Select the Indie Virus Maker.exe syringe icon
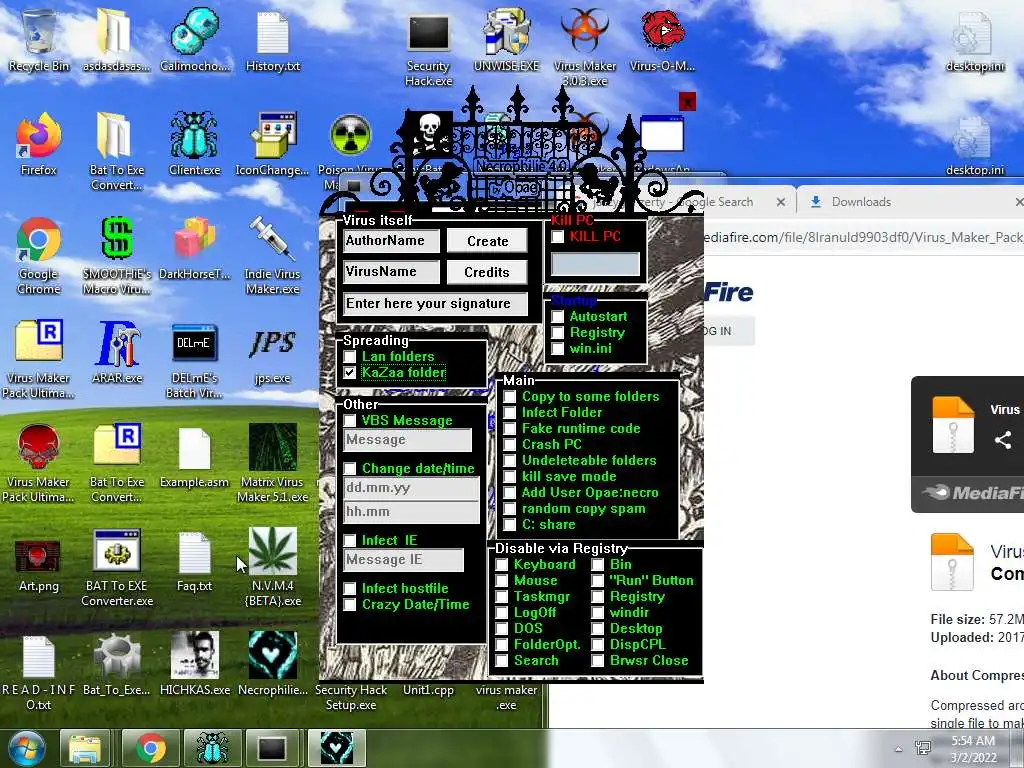The height and width of the screenshot is (768, 1024). (272, 256)
